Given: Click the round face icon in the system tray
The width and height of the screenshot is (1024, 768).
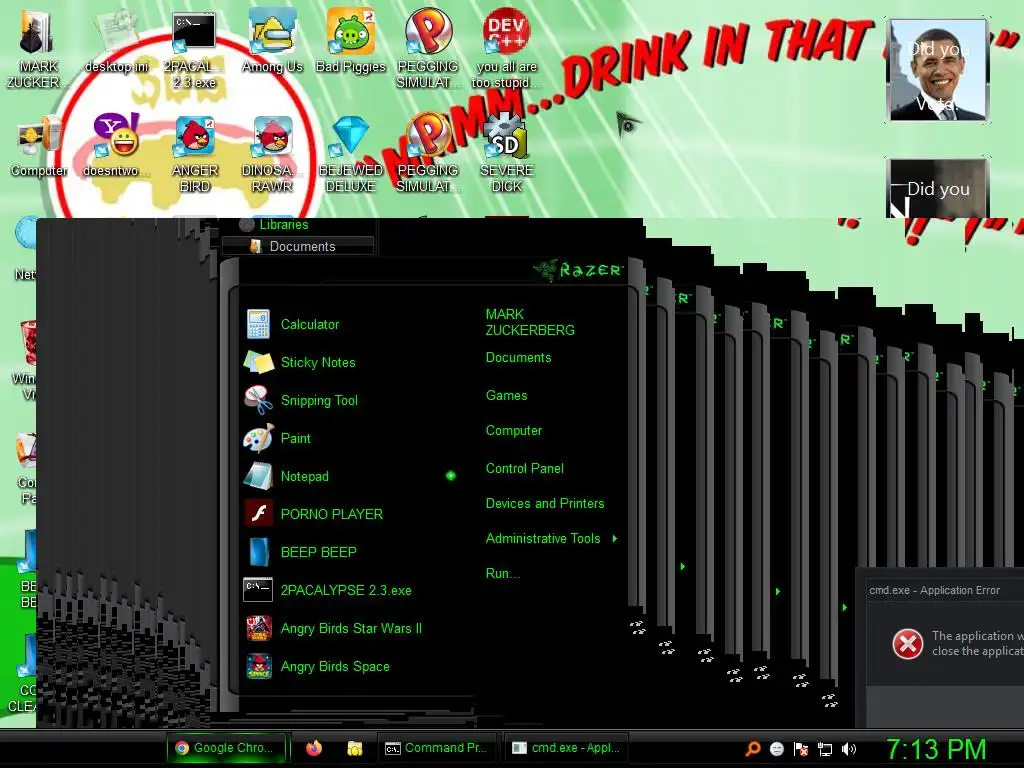Looking at the screenshot, I should coord(776,749).
